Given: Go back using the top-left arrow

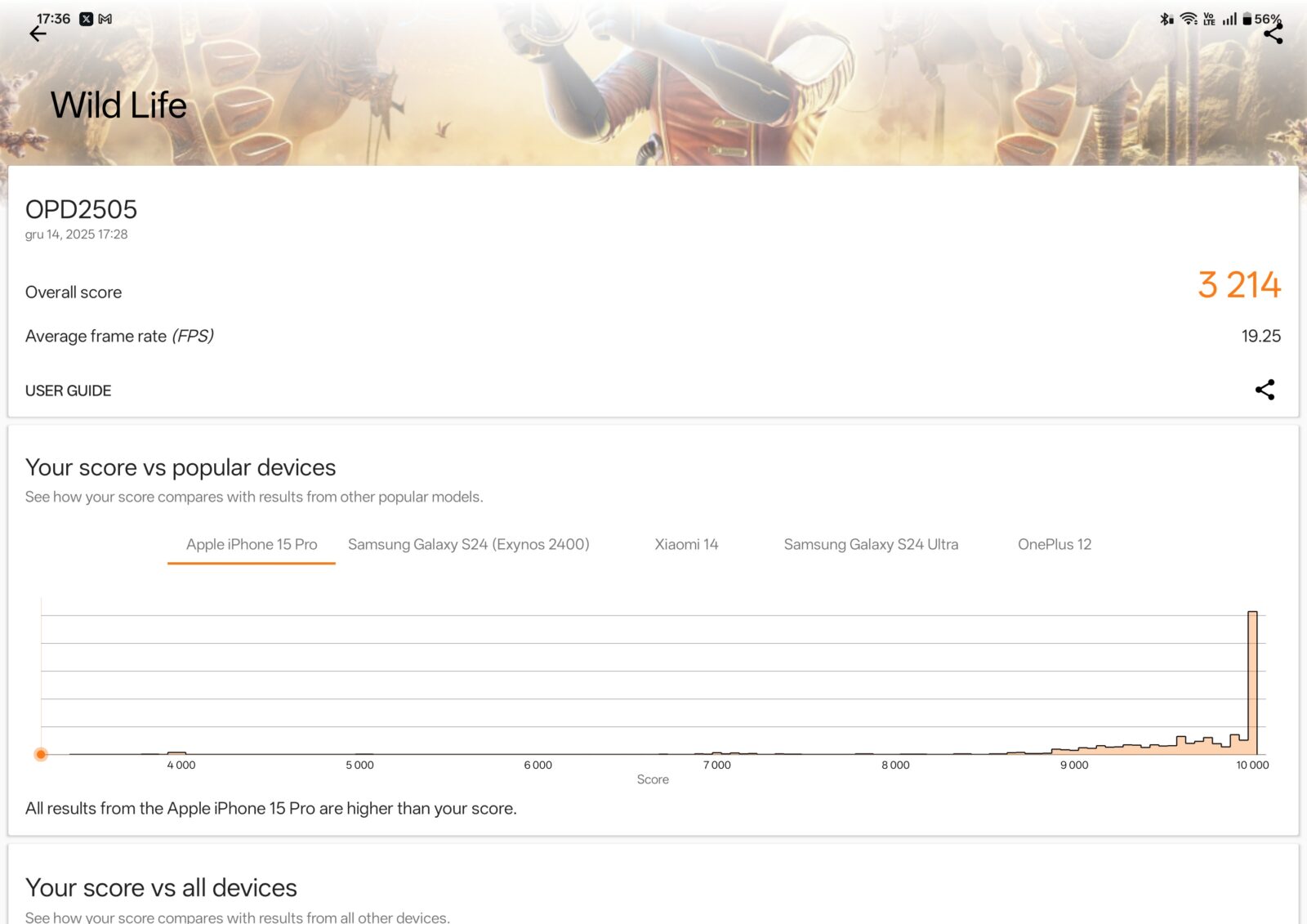Looking at the screenshot, I should point(38,34).
